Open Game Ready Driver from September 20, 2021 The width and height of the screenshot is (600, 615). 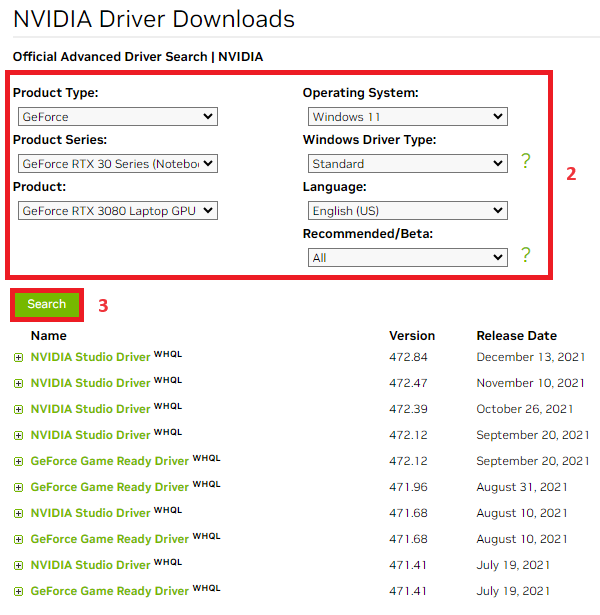point(109,461)
